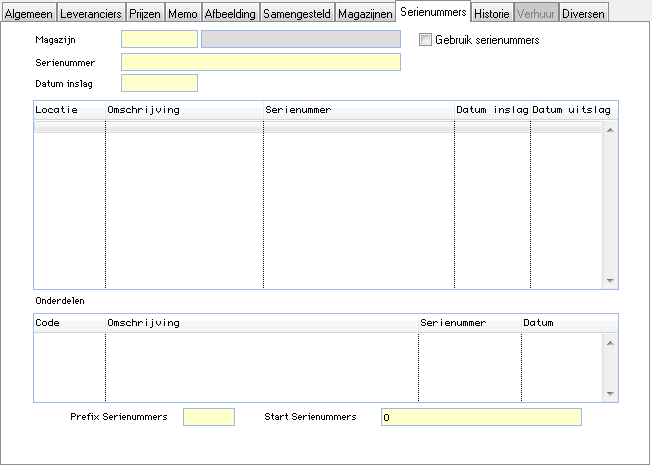Screen dimensions: 652x466
Task: Select the Diversen tab
Action: [x=583, y=14]
